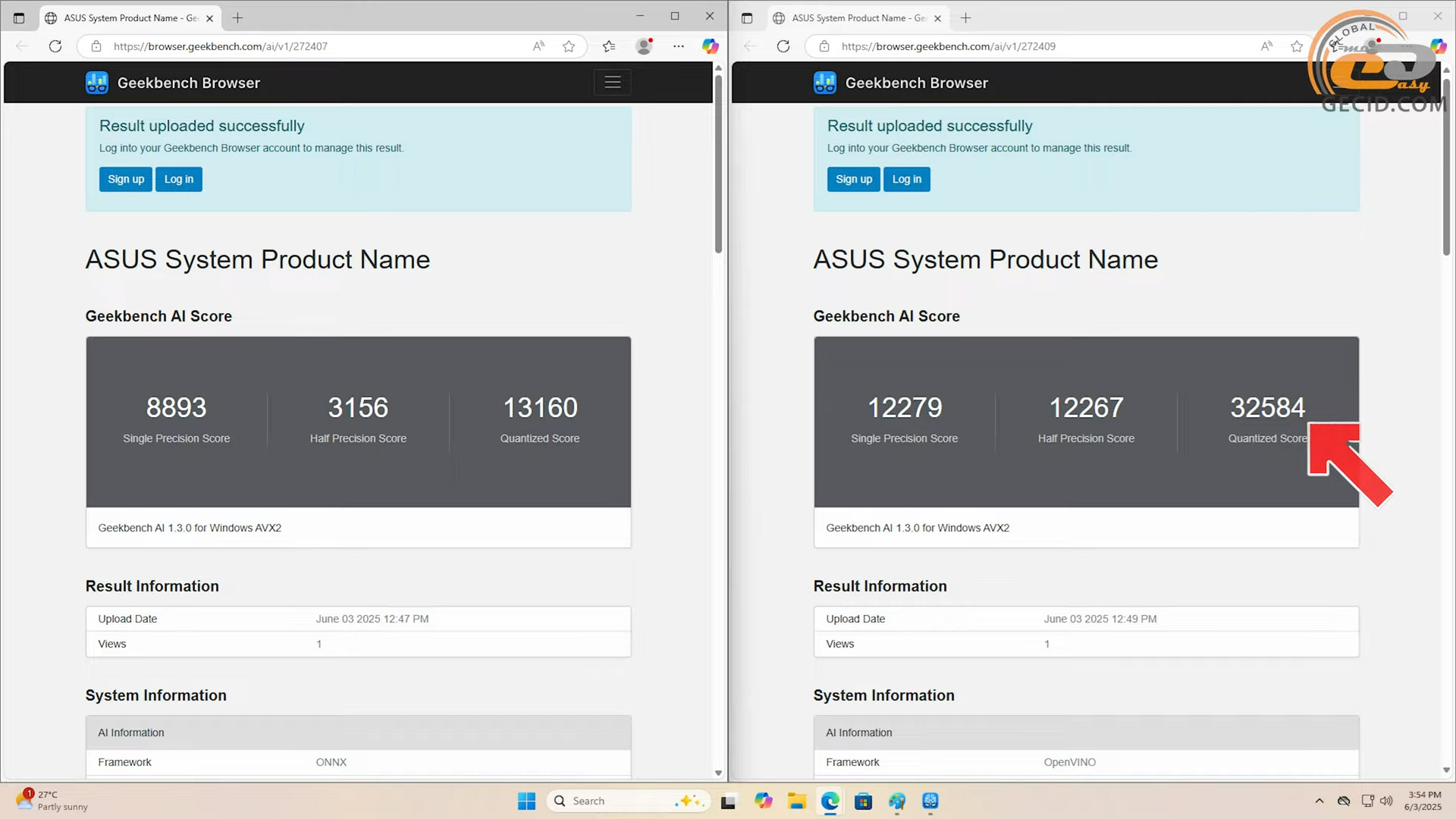Open network status icon in system tray
This screenshot has height=819, width=1456.
[1367, 801]
